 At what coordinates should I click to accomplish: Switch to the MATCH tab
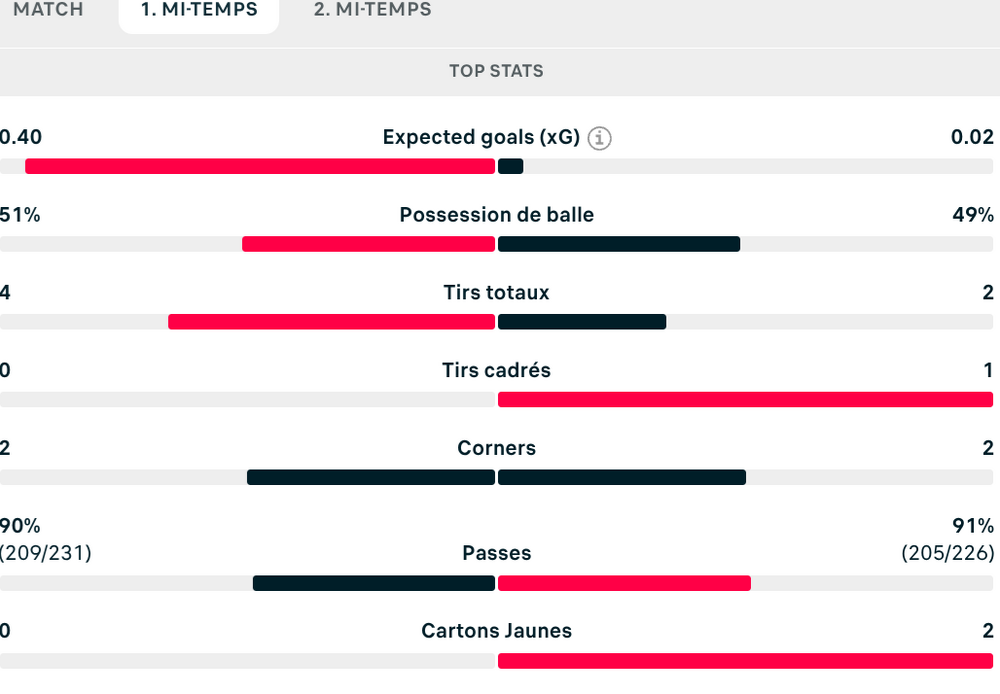48,10
